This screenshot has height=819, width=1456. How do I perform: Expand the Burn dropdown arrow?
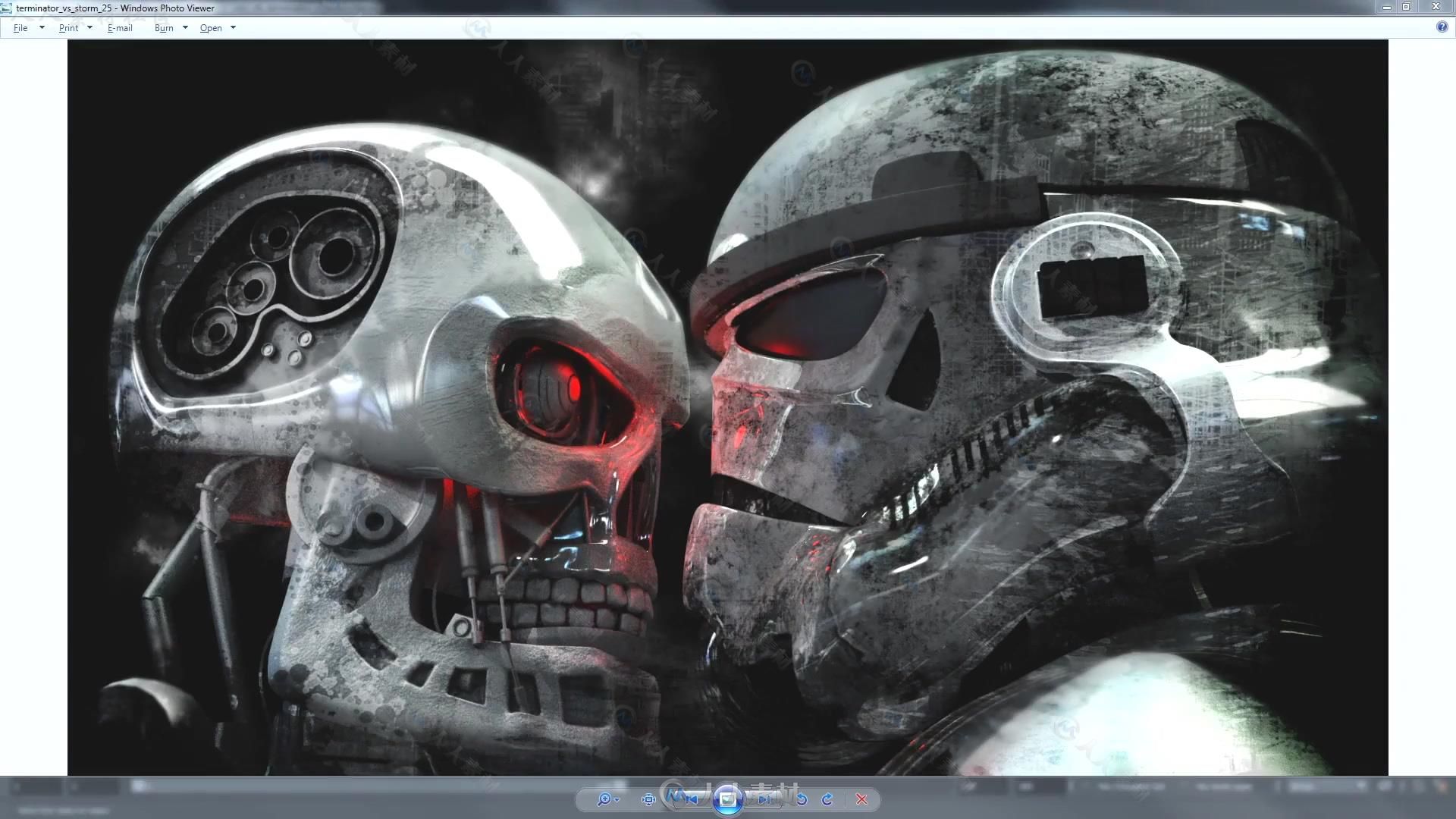[185, 28]
